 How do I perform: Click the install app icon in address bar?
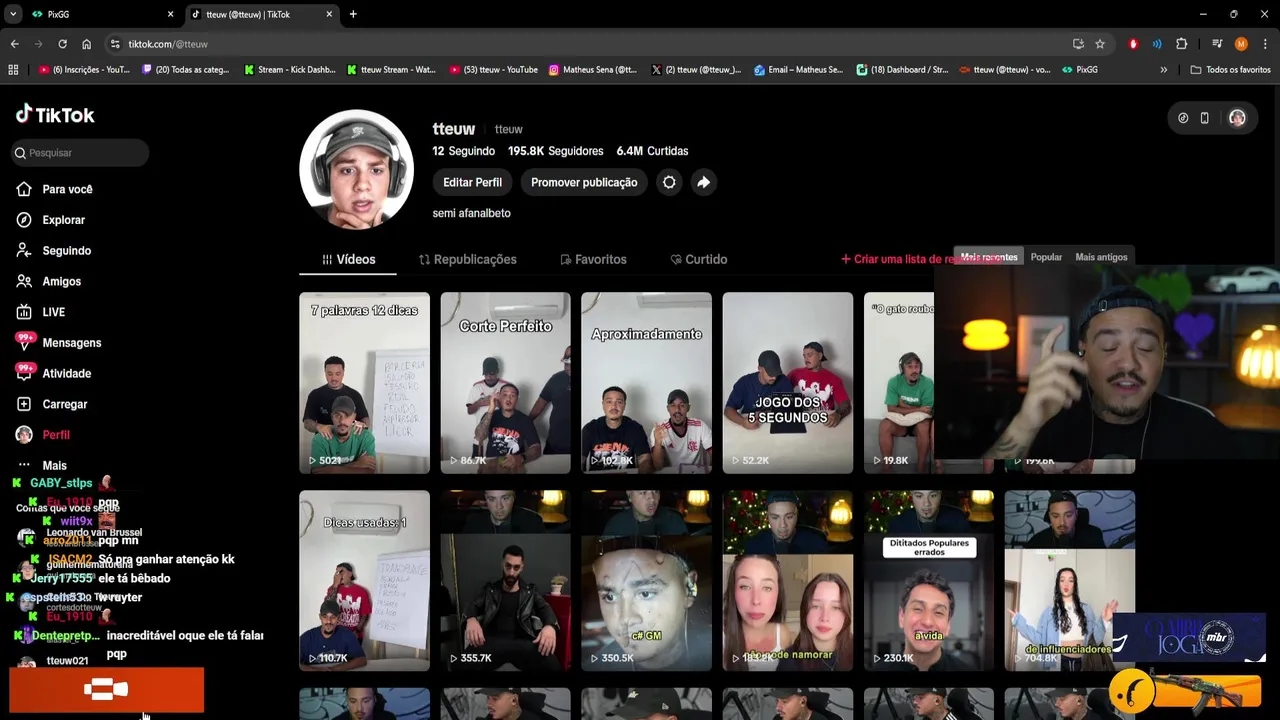click(x=1078, y=44)
